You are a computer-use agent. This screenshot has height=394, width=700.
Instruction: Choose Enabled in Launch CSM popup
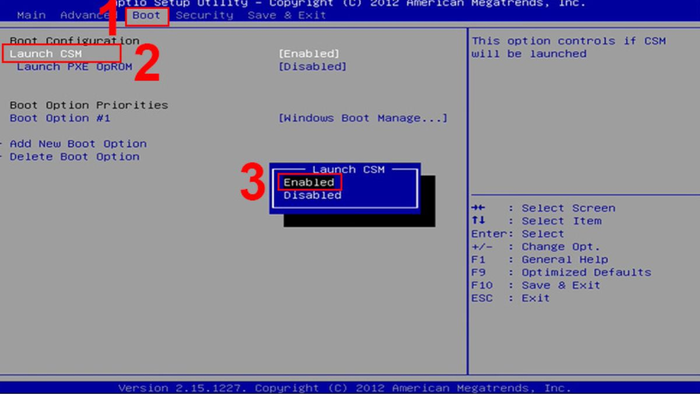309,182
